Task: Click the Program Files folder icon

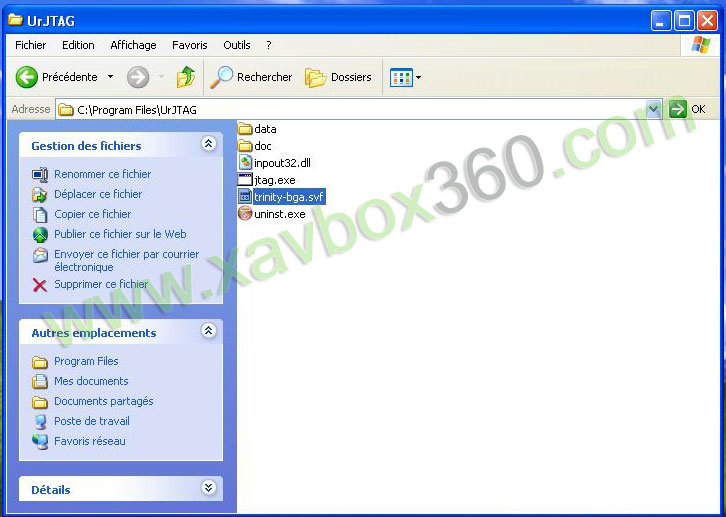Action: pyautogui.click(x=40, y=362)
